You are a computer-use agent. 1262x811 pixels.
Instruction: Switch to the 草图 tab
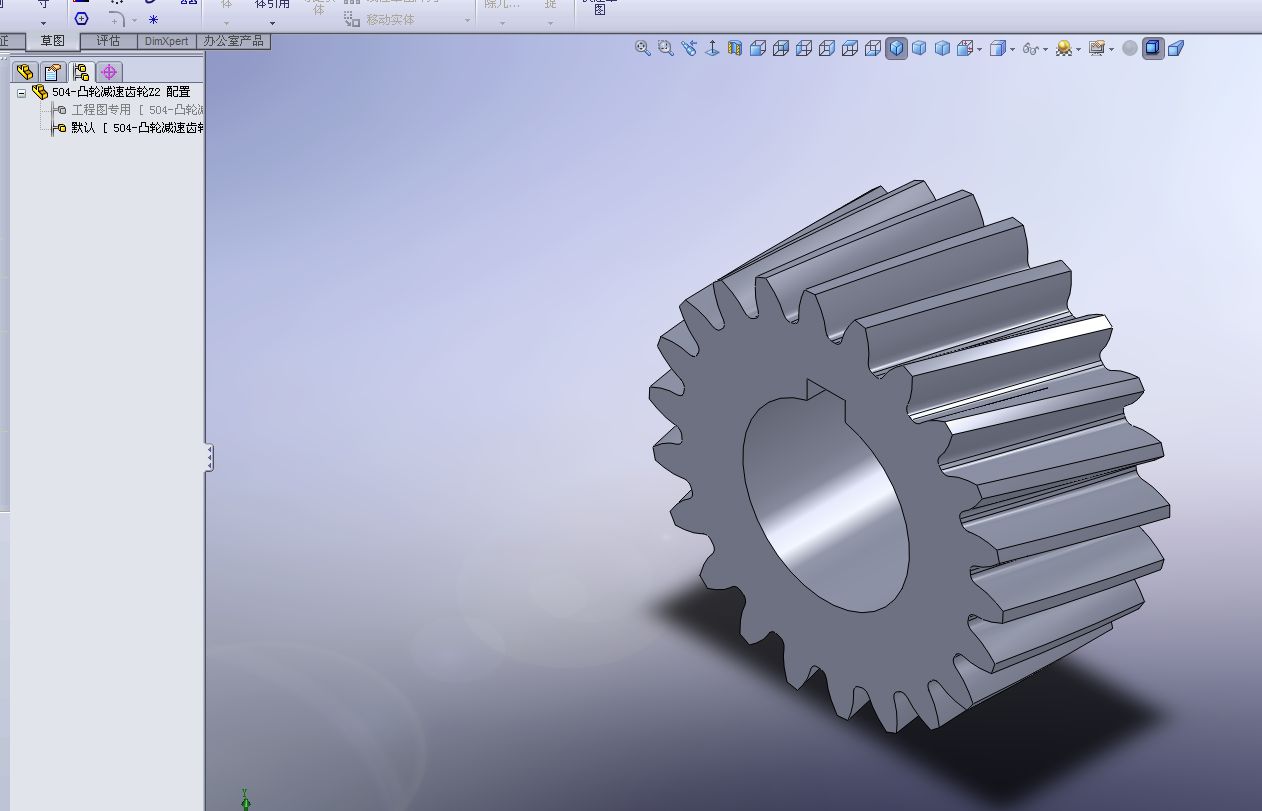[x=52, y=41]
